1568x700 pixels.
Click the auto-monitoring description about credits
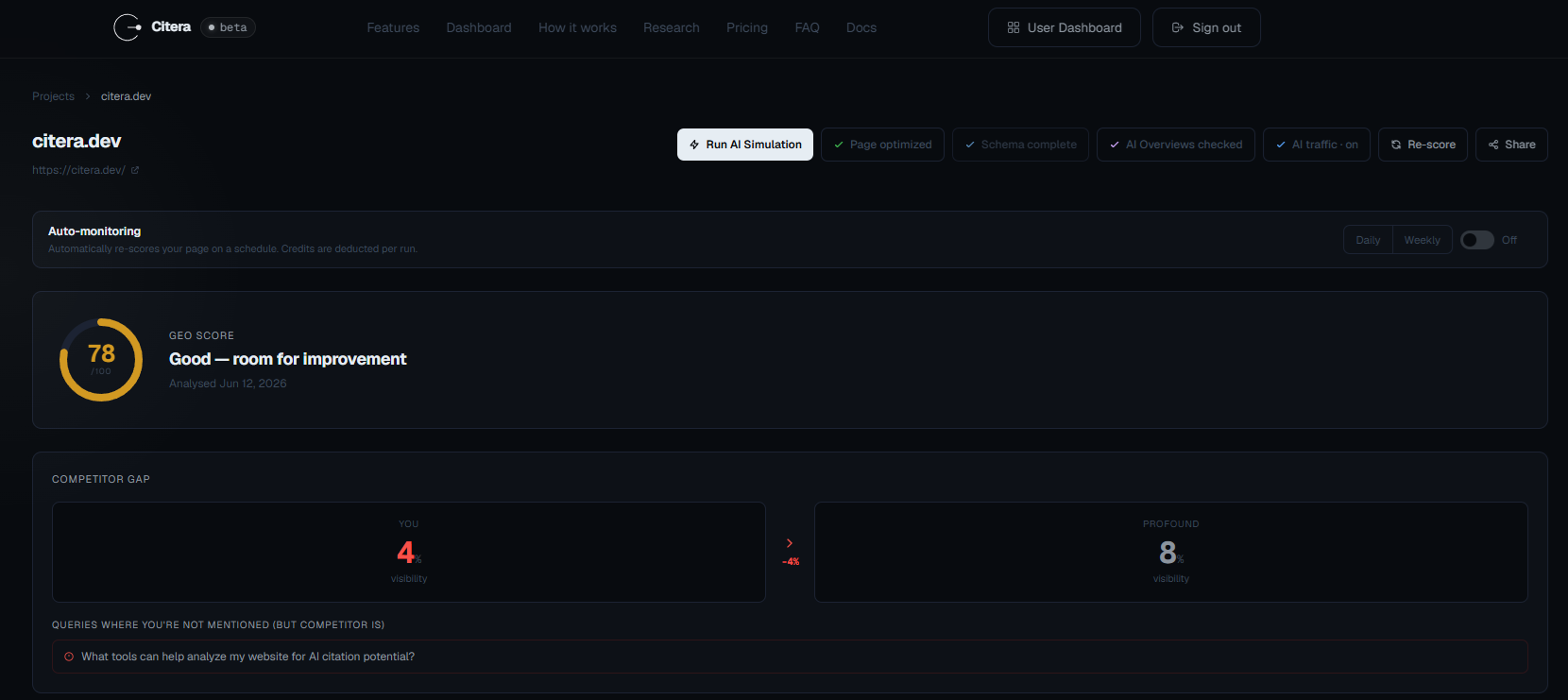click(232, 249)
